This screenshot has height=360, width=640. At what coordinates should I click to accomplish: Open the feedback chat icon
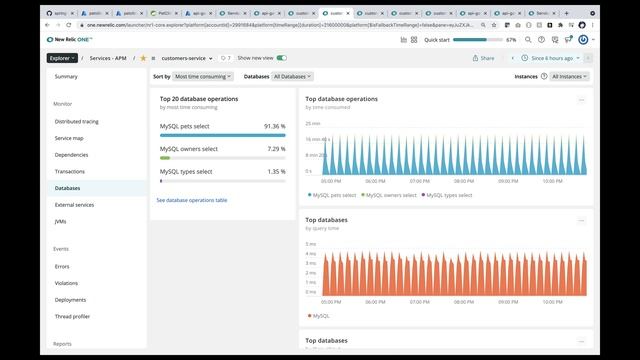(x=555, y=40)
